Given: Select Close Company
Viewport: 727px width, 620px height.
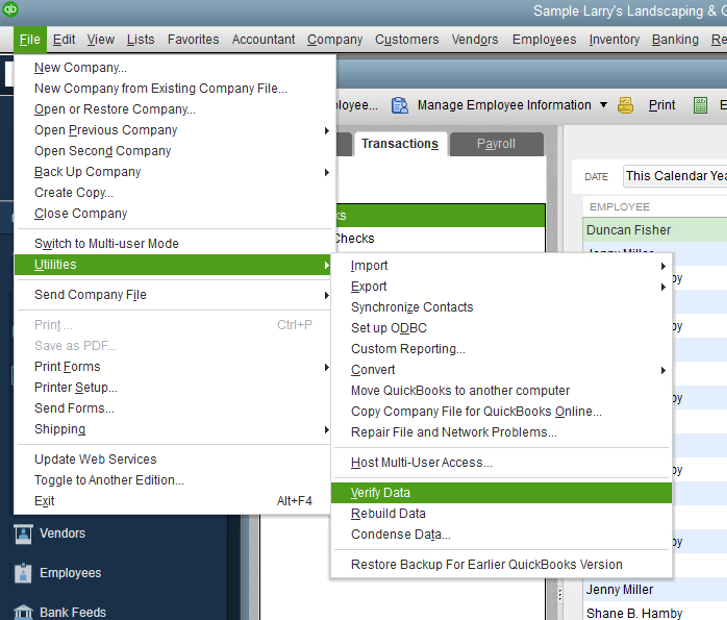Looking at the screenshot, I should pyautogui.click(x=80, y=214).
